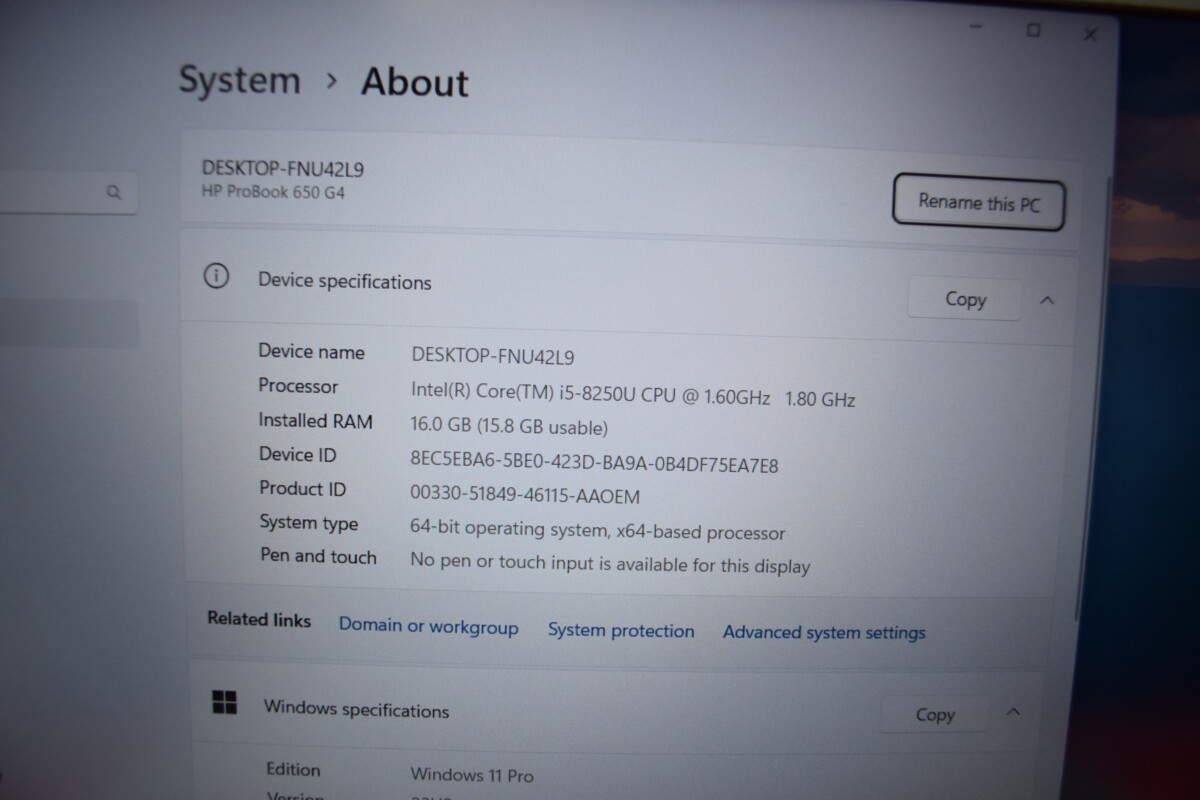This screenshot has width=1200, height=800.
Task: Copy the Windows specifications
Action: click(x=935, y=714)
